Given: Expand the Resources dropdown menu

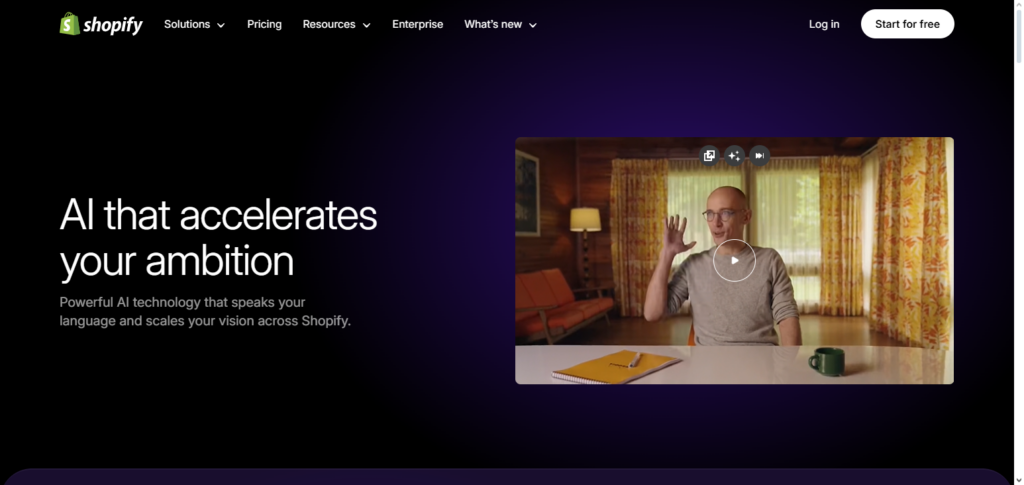Looking at the screenshot, I should 336,24.
